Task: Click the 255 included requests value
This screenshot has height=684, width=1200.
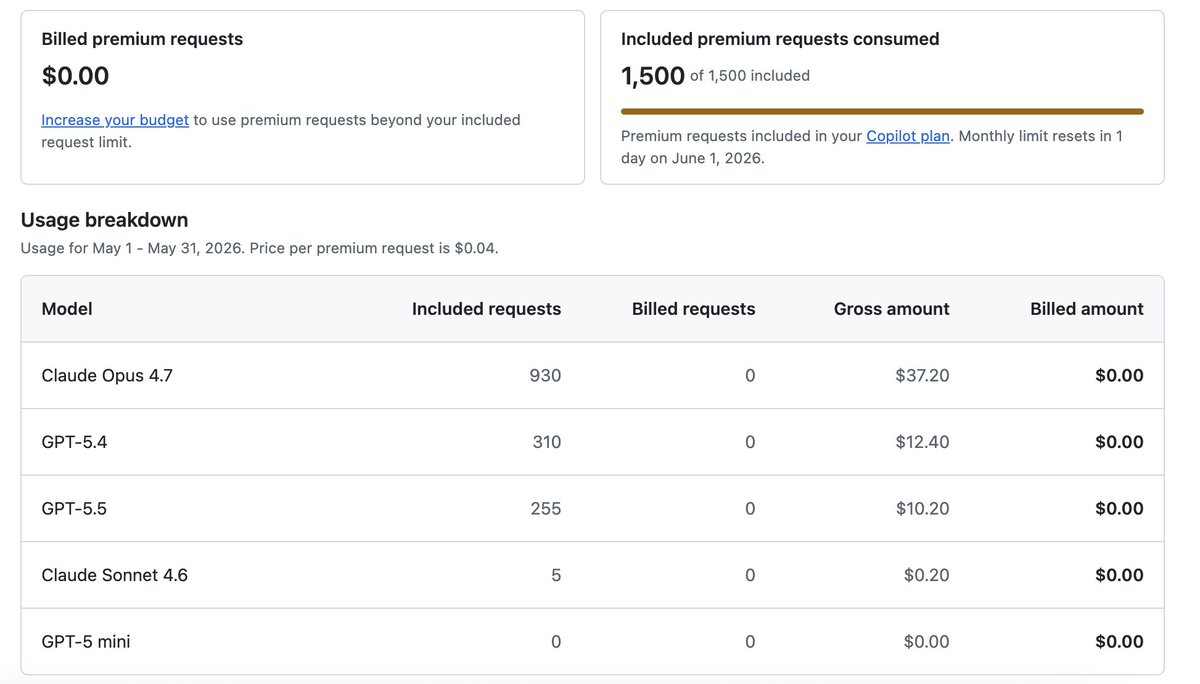Action: 546,509
